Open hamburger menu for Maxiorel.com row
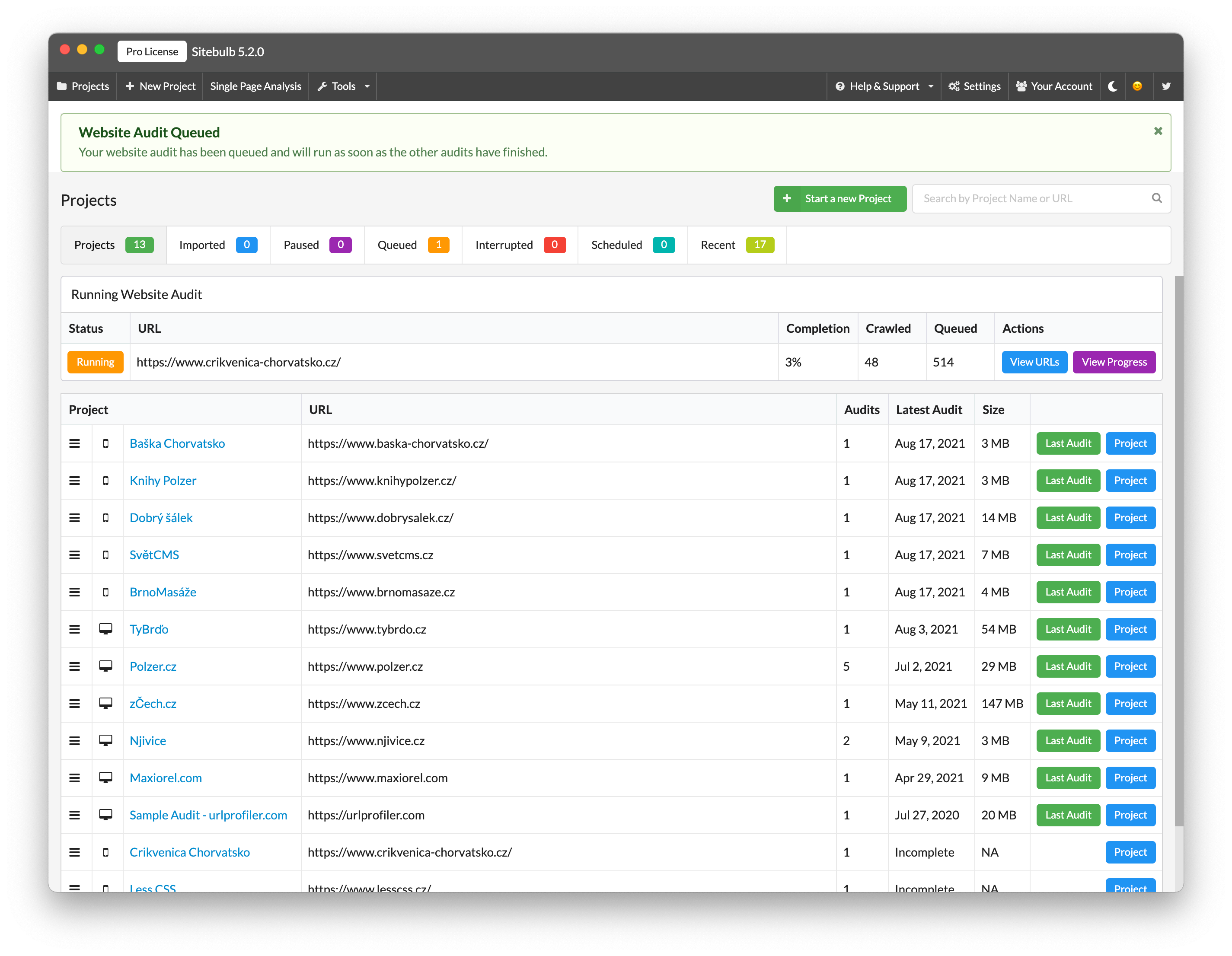The width and height of the screenshot is (1232, 956). (x=74, y=778)
